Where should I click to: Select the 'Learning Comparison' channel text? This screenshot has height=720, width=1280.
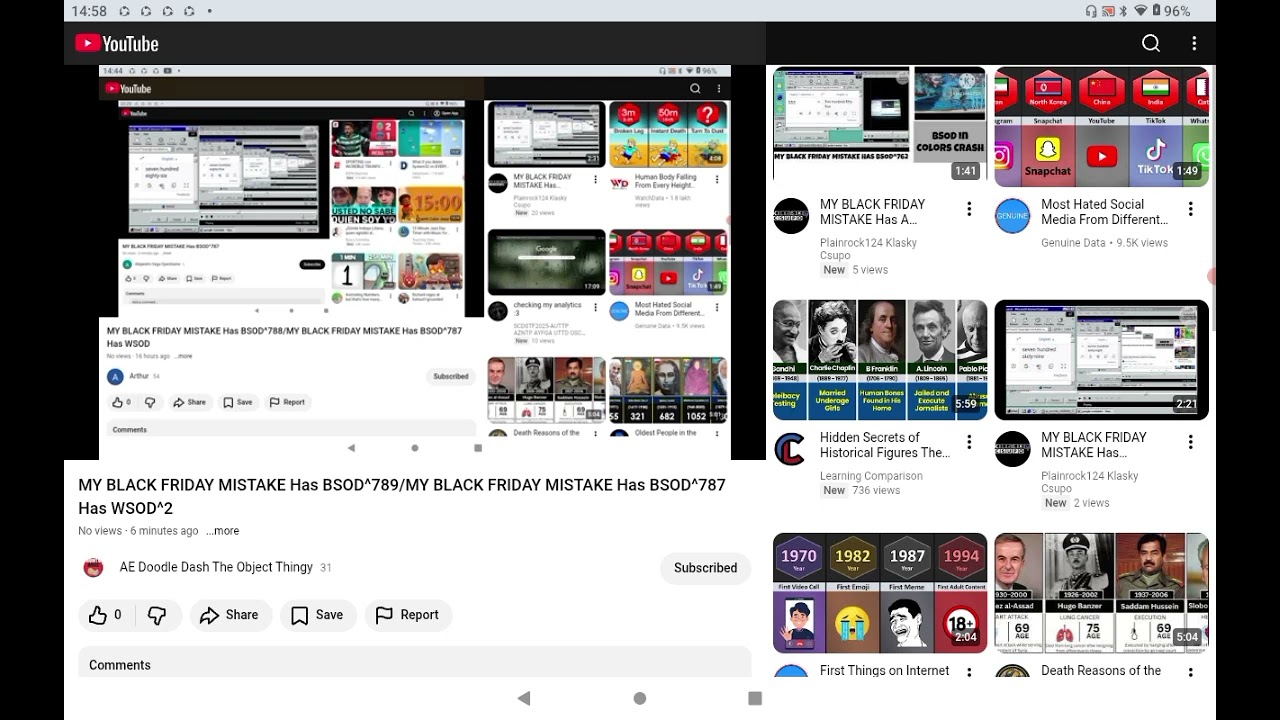871,476
